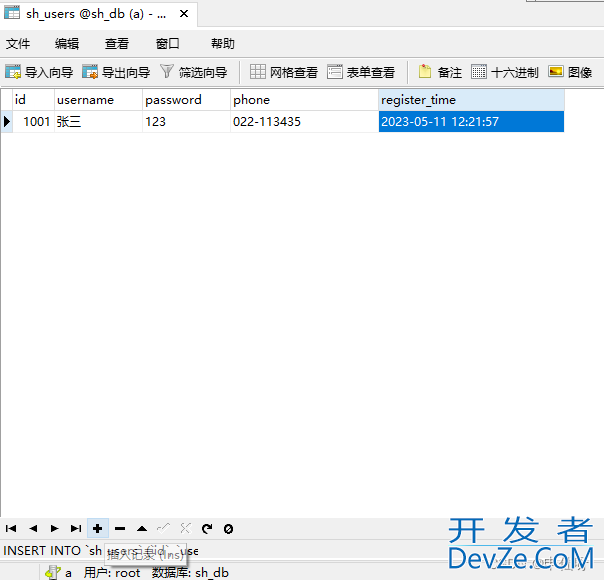The height and width of the screenshot is (580, 604).
Task: Open the 编辑 menu
Action: pyautogui.click(x=67, y=44)
